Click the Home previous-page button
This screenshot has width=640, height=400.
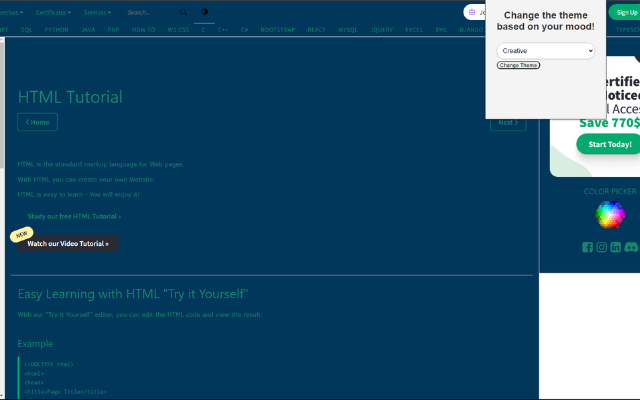38,122
